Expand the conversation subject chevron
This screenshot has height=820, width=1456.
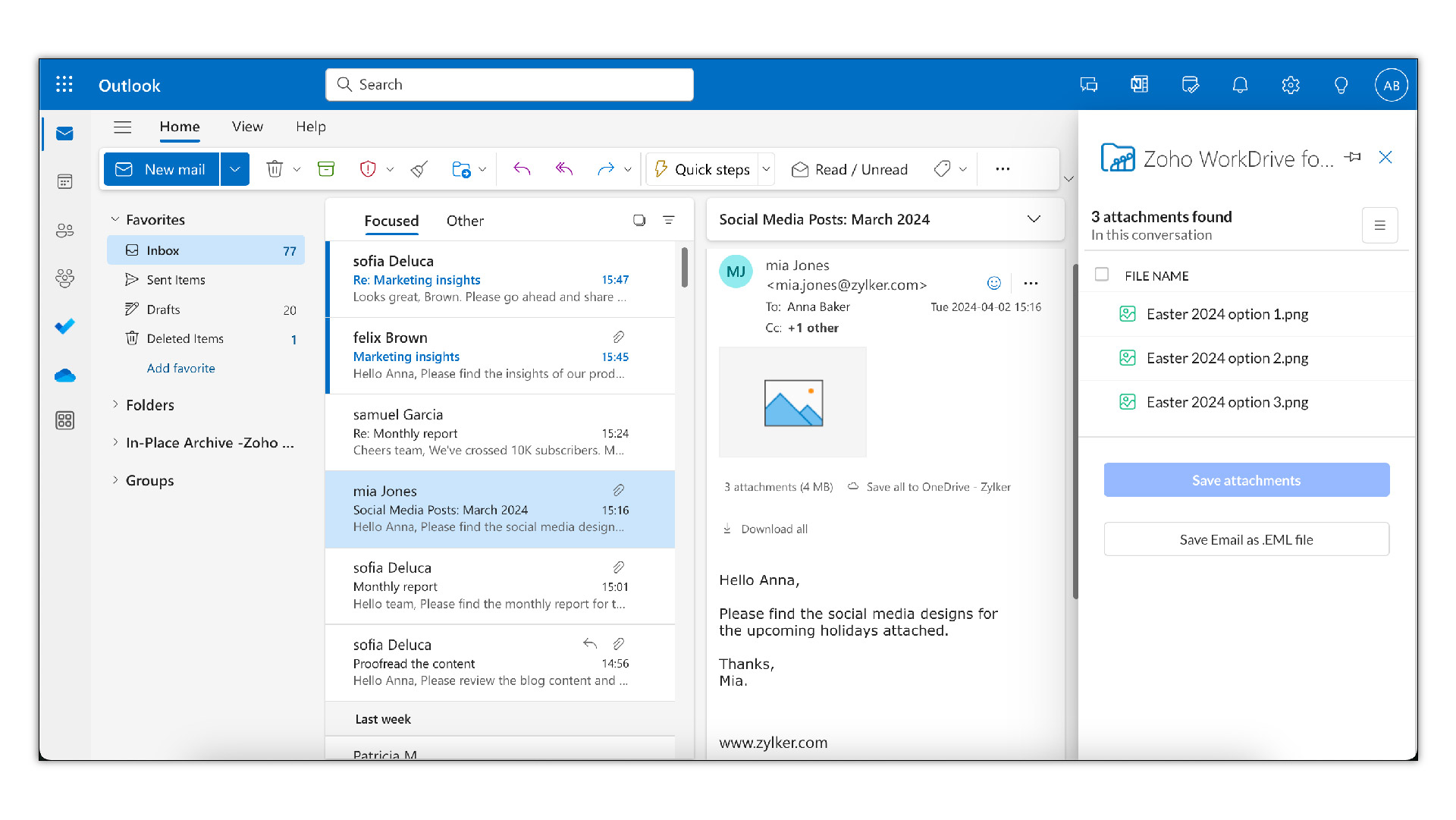(1034, 219)
